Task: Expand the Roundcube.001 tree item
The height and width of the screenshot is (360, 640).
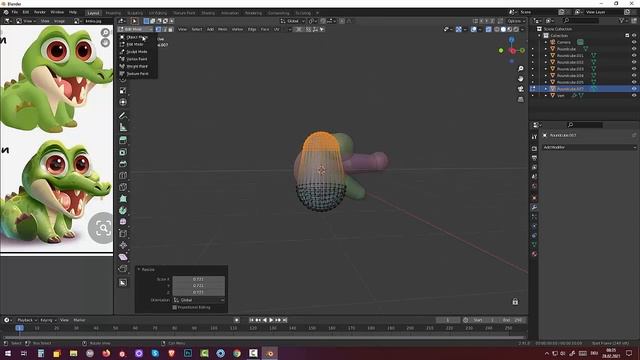Action: pyautogui.click(x=546, y=56)
